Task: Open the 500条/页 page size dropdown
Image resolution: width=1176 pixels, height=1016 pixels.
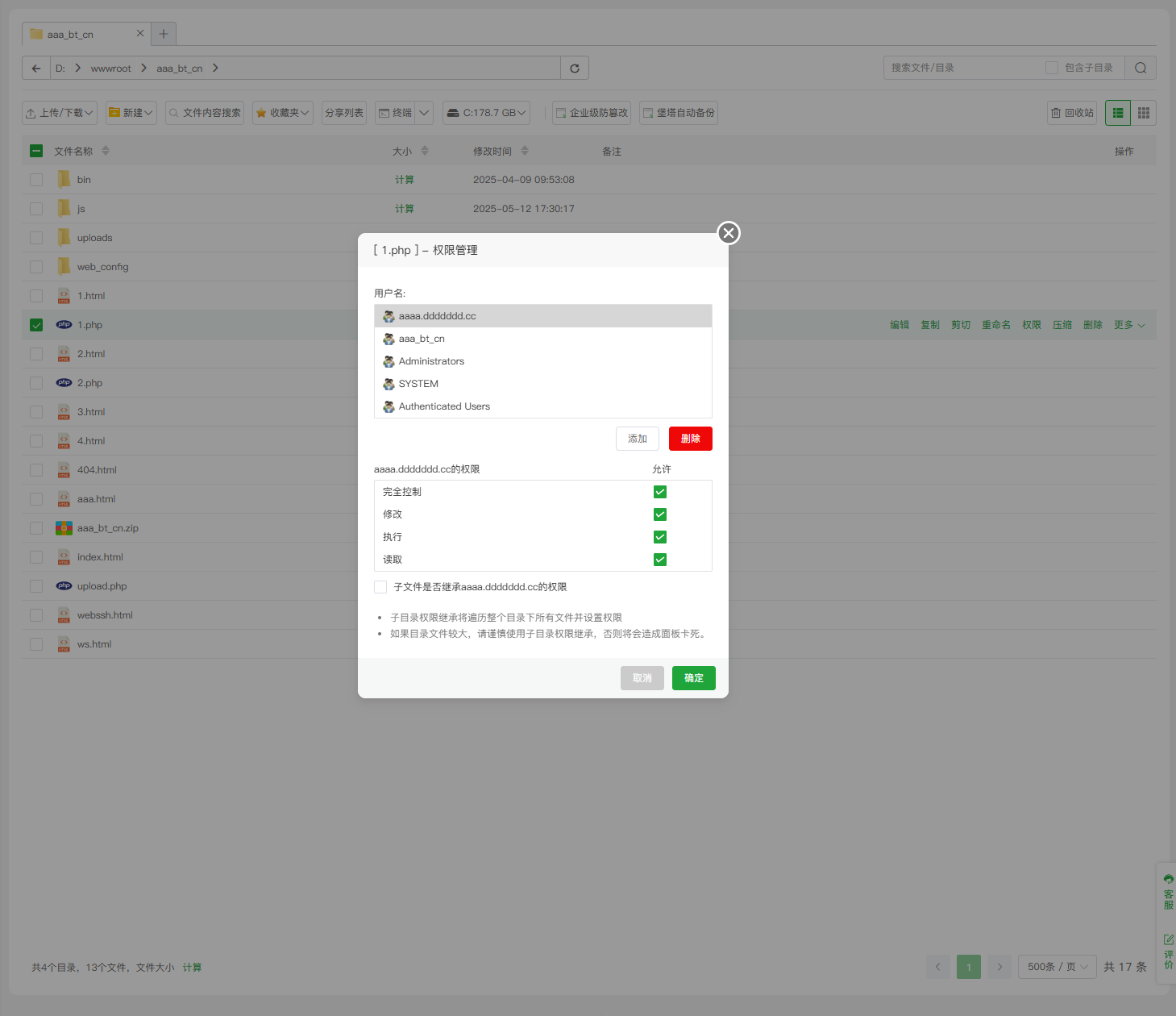Action: (1057, 967)
